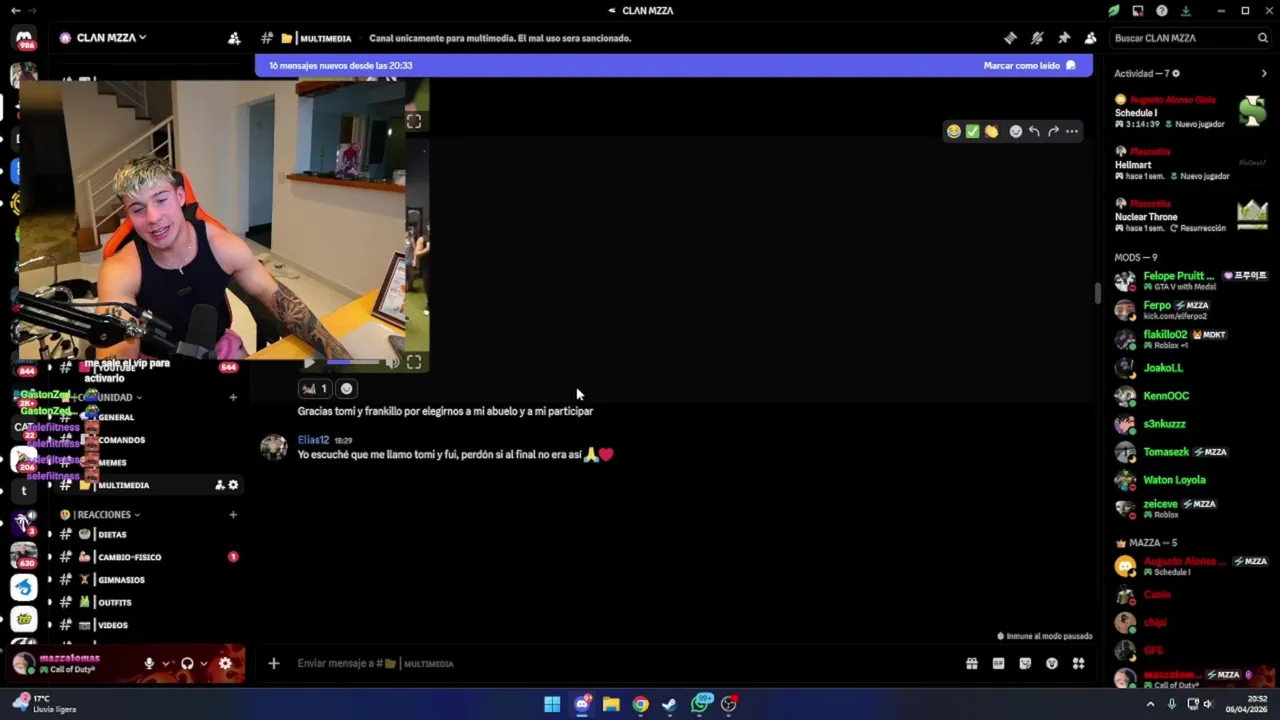The height and width of the screenshot is (720, 1280).
Task: Open the apps launcher icon in message bar
Action: [x=1078, y=663]
